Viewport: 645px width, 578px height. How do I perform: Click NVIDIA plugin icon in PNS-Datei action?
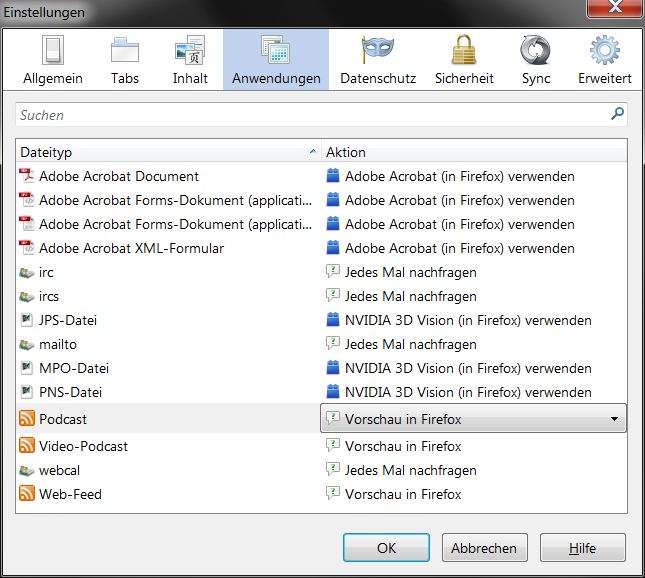[333, 392]
